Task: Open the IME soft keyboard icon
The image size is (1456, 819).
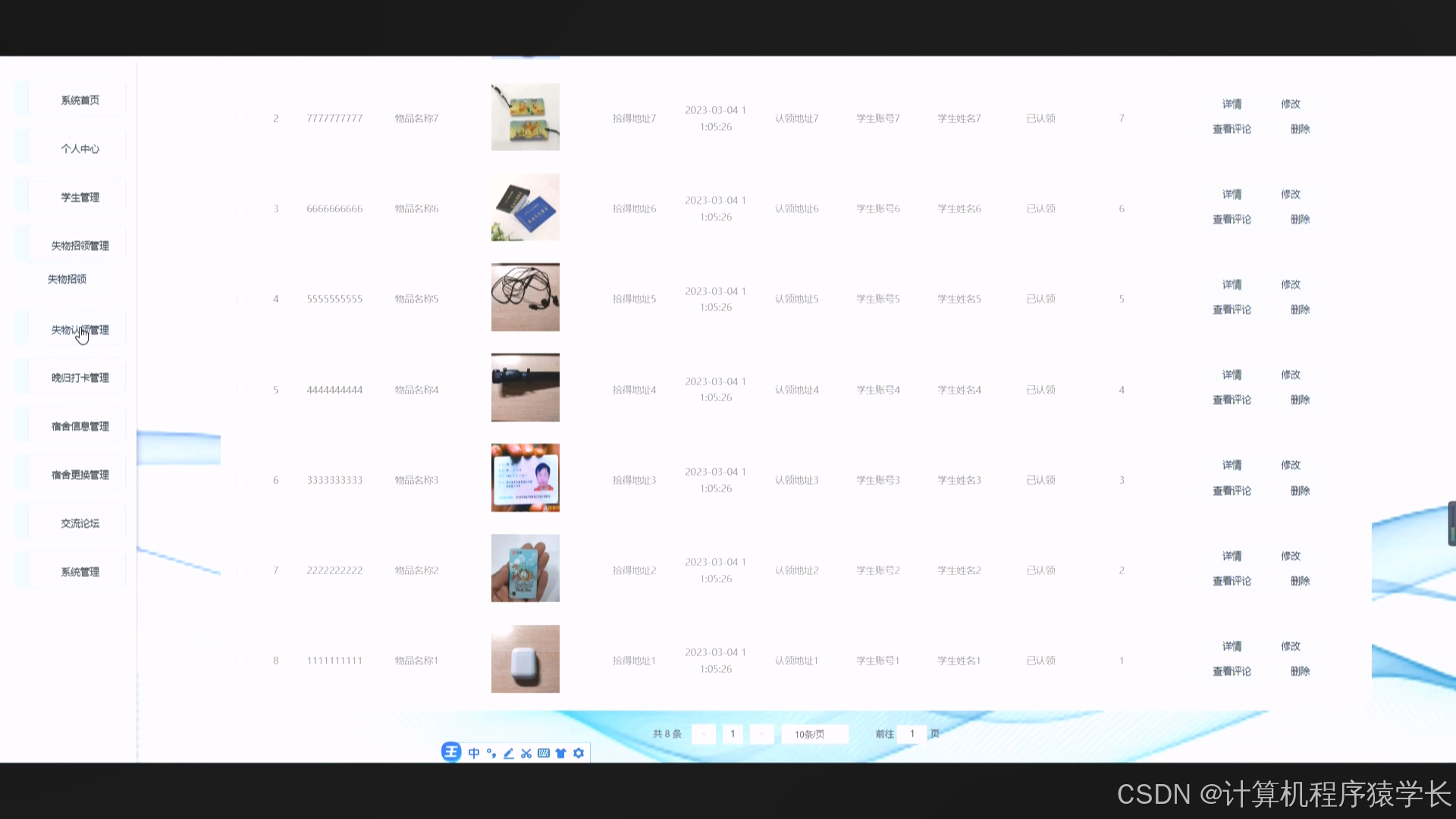Action: click(x=544, y=753)
